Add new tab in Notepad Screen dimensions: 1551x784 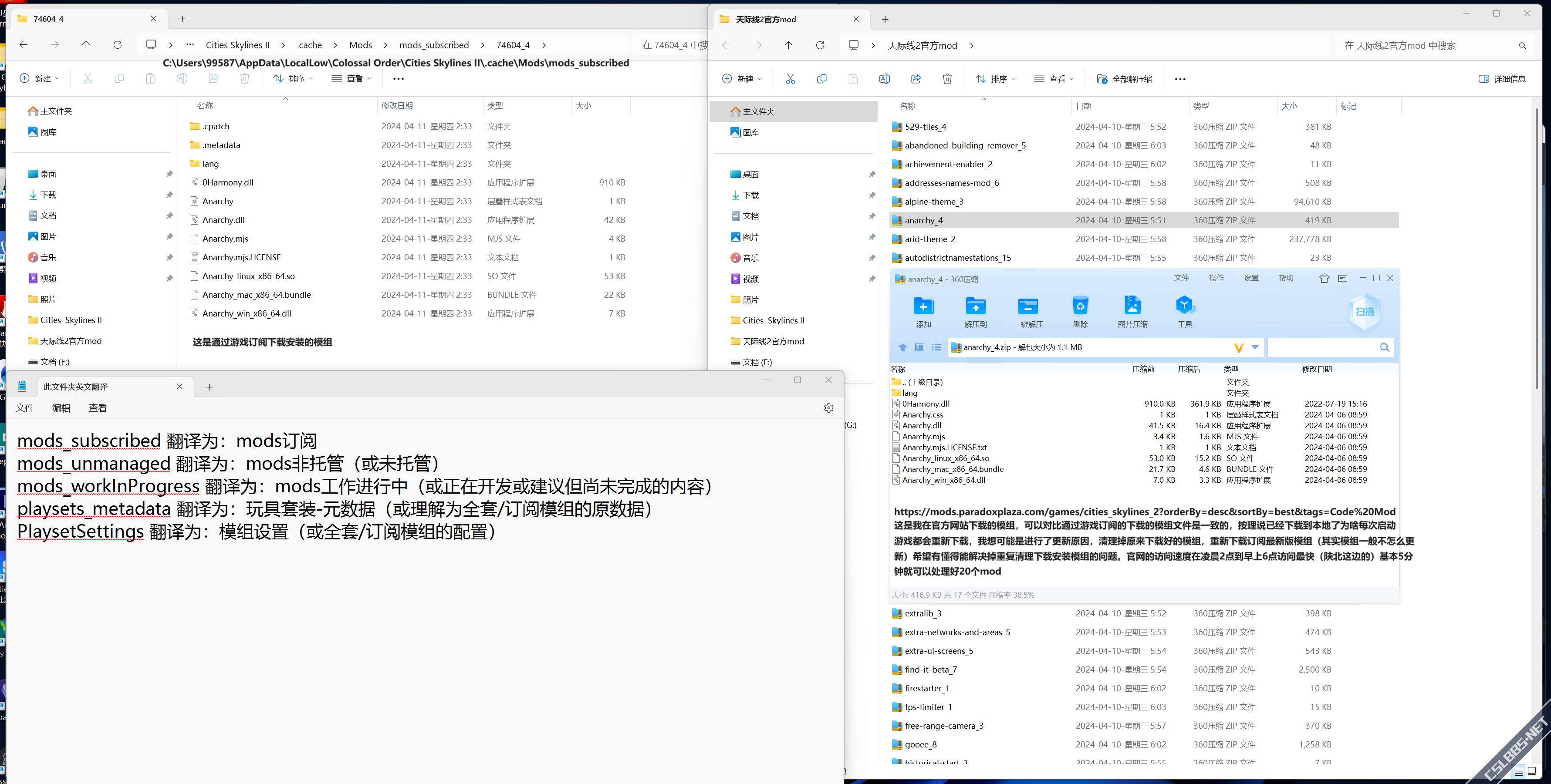click(x=210, y=387)
